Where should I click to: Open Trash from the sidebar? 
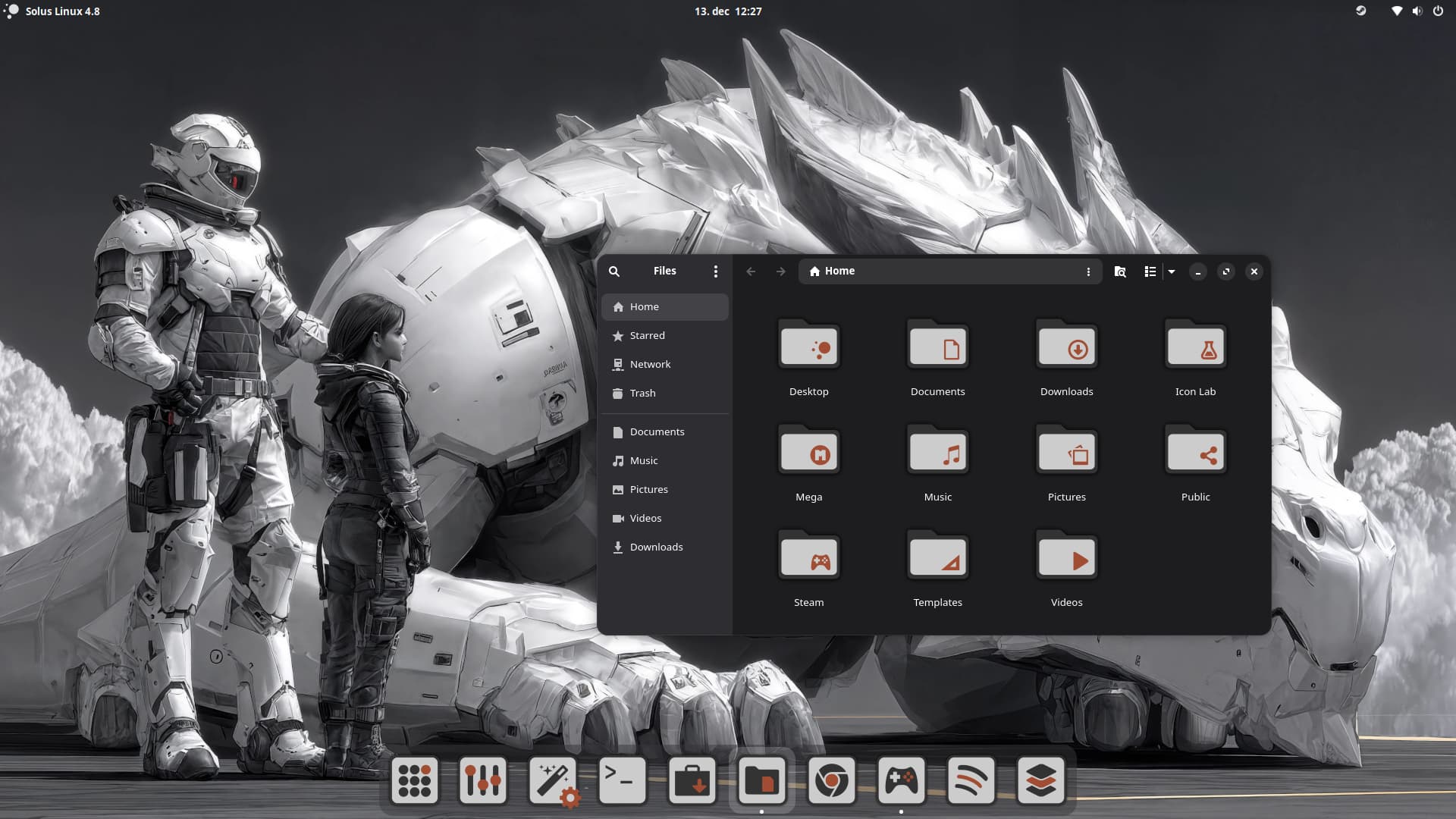[x=642, y=393]
